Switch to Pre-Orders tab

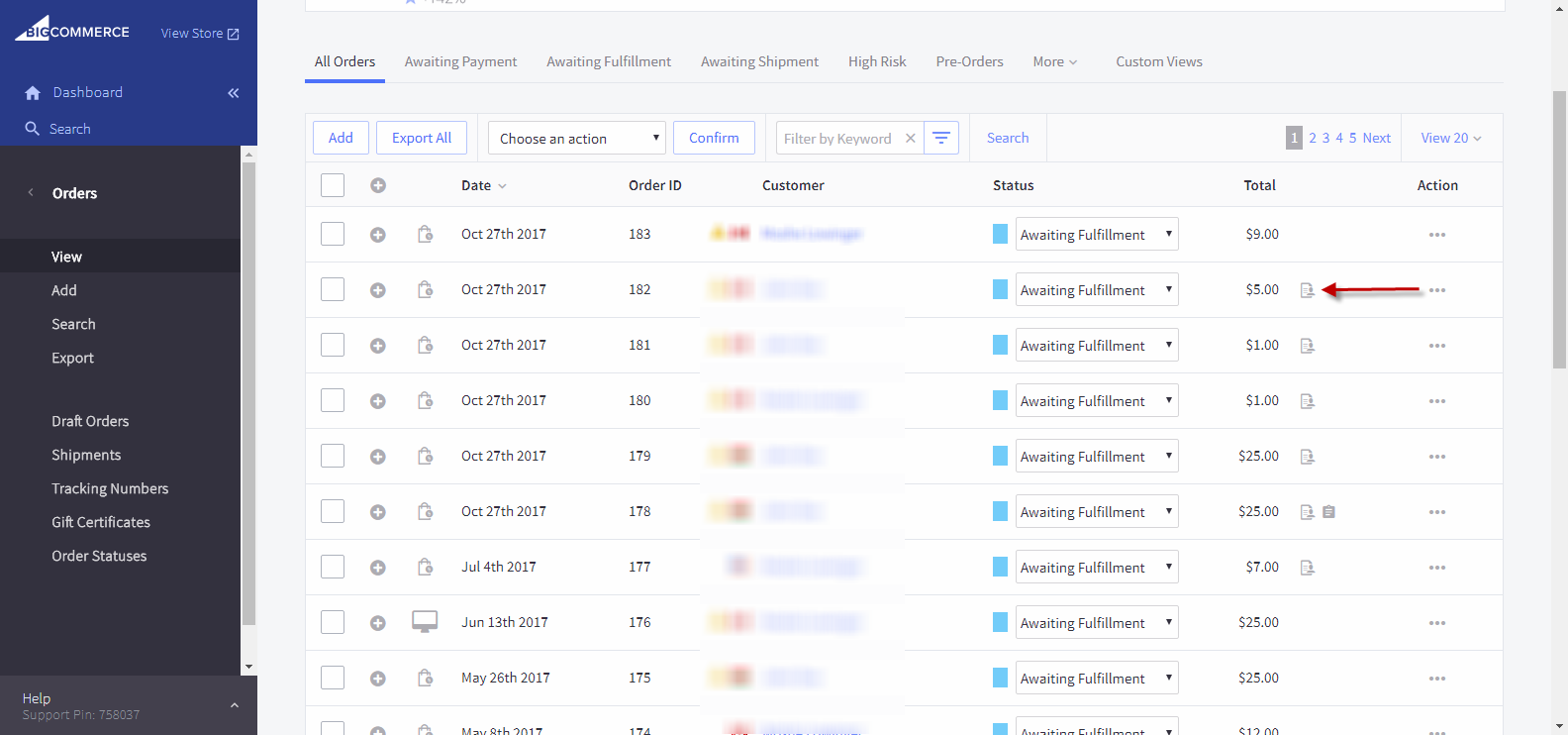pos(969,61)
